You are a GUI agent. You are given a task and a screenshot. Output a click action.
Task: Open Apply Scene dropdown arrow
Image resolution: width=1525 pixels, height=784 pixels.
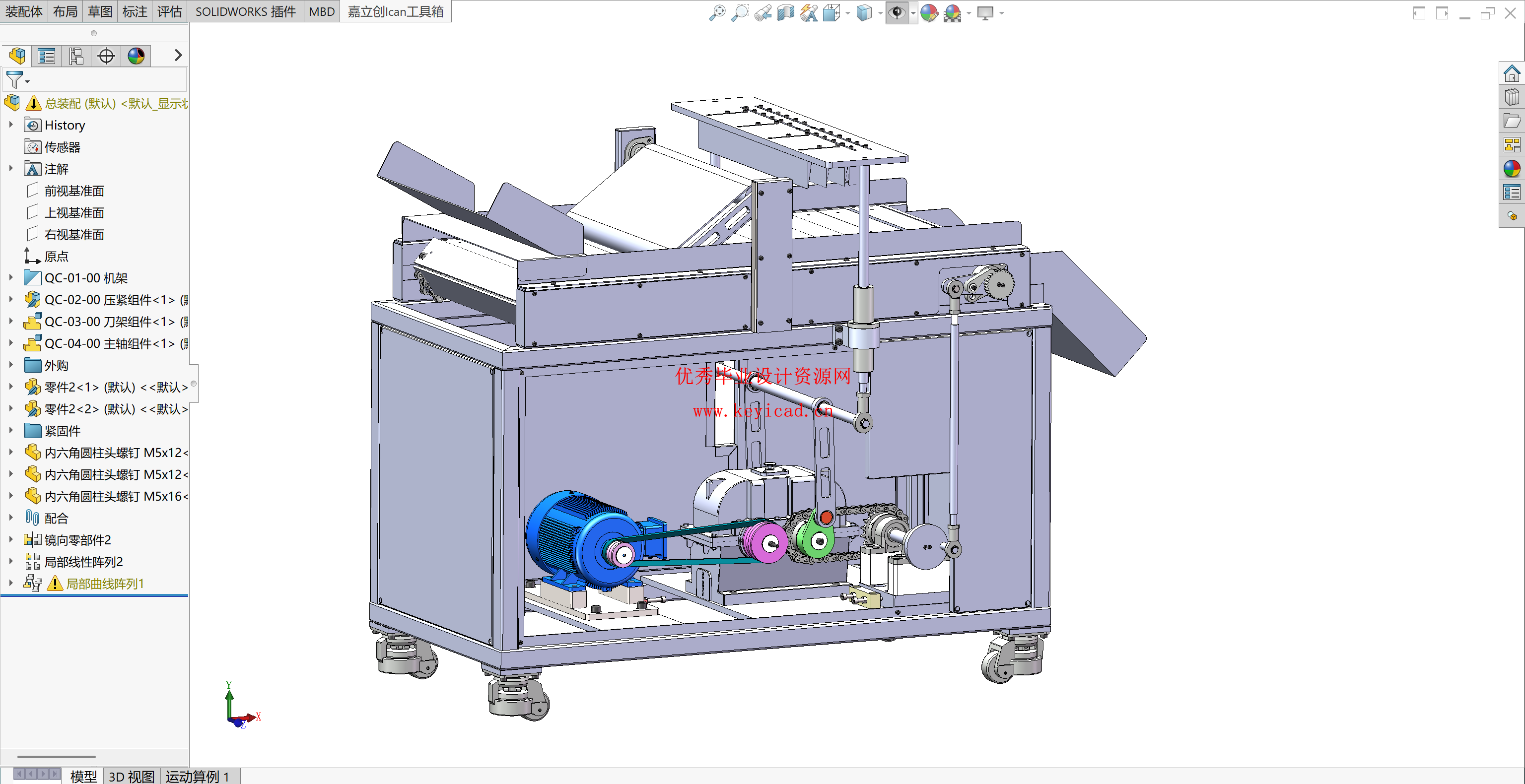[x=969, y=13]
